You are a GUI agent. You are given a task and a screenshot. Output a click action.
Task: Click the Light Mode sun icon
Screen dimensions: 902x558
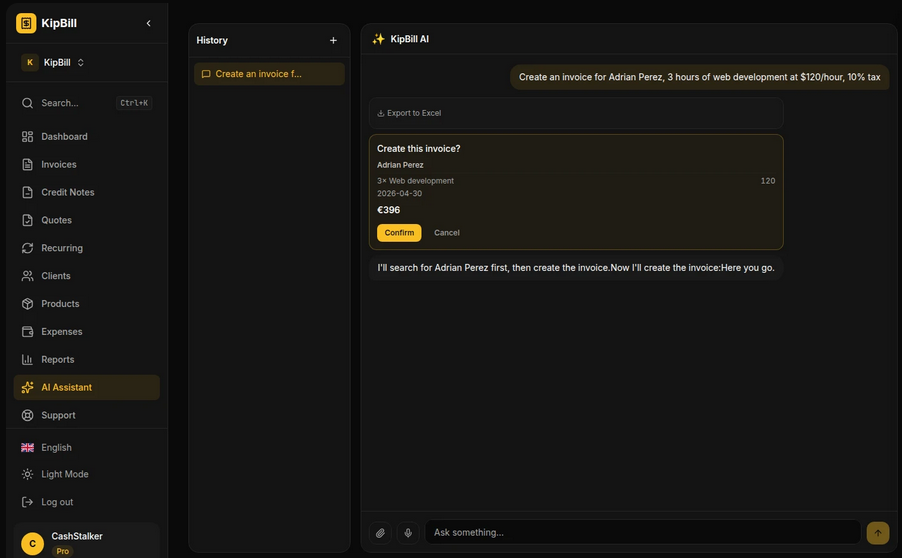[x=27, y=475]
